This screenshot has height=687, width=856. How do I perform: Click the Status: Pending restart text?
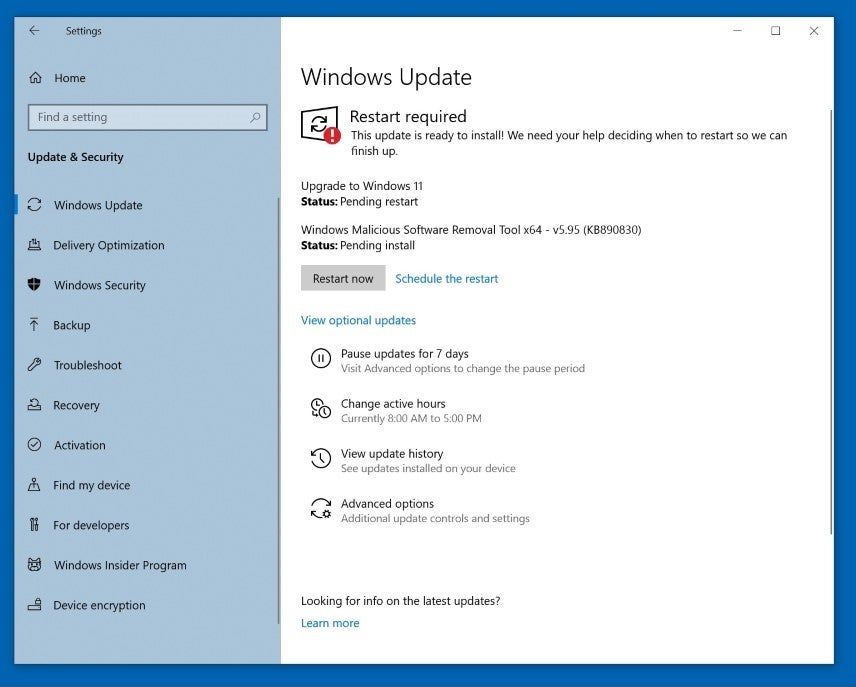[359, 202]
